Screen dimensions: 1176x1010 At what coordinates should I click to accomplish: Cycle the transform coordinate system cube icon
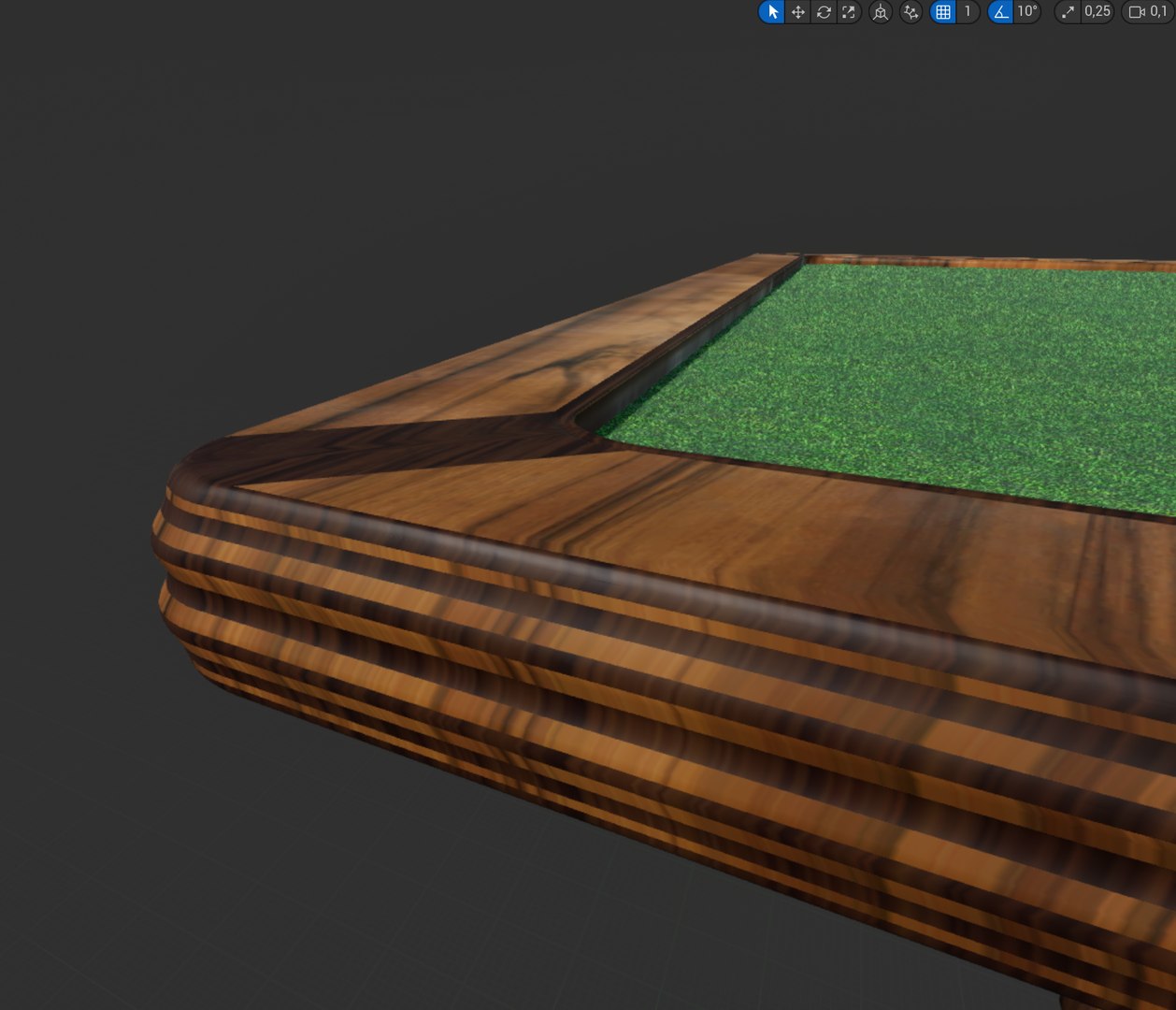pos(880,12)
